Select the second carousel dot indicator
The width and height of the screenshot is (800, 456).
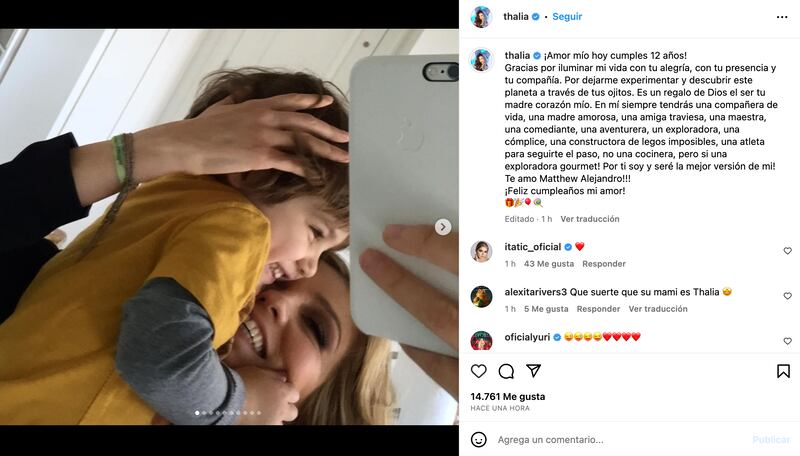(x=204, y=413)
